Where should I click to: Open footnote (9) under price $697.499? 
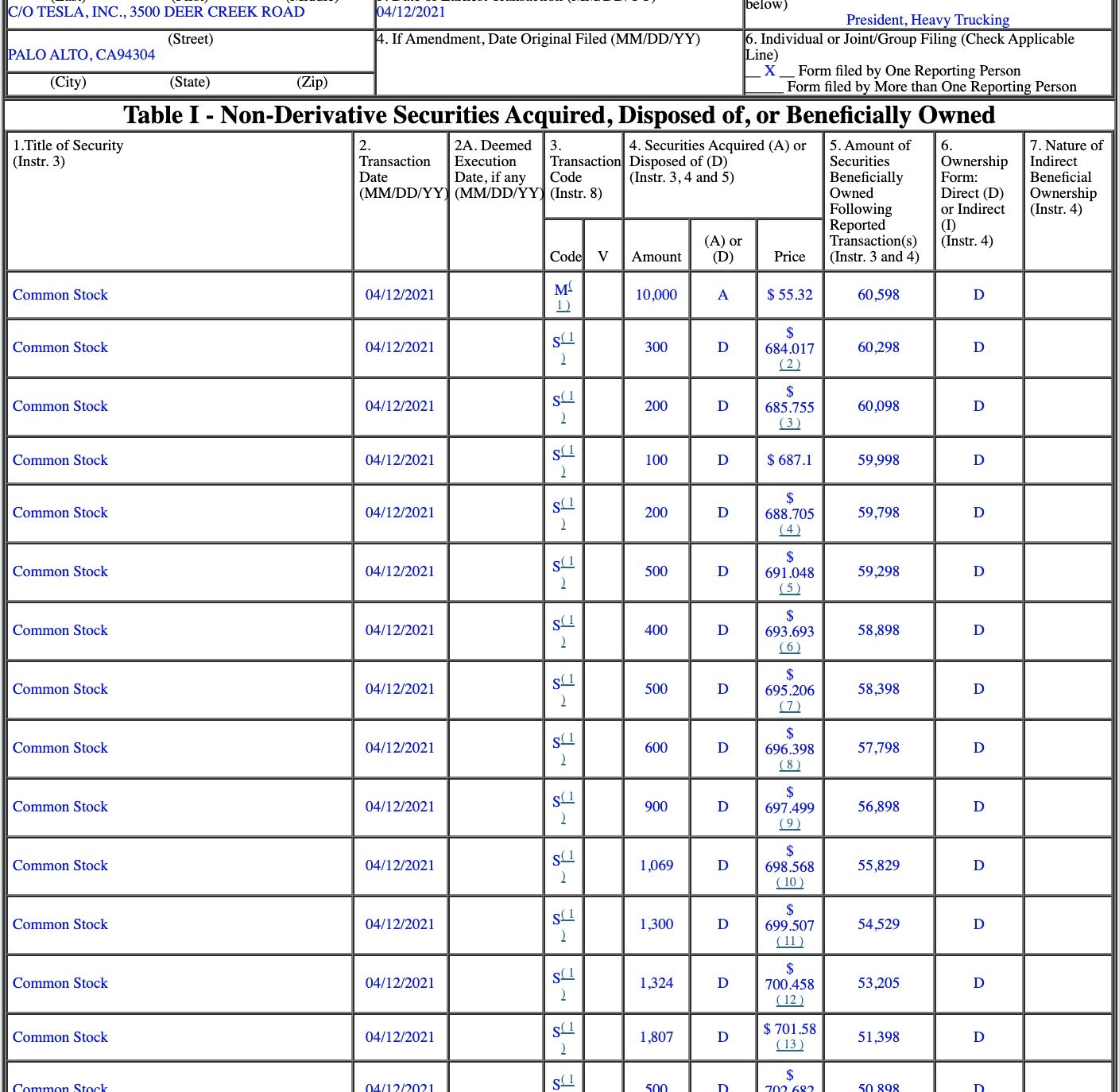point(789,823)
